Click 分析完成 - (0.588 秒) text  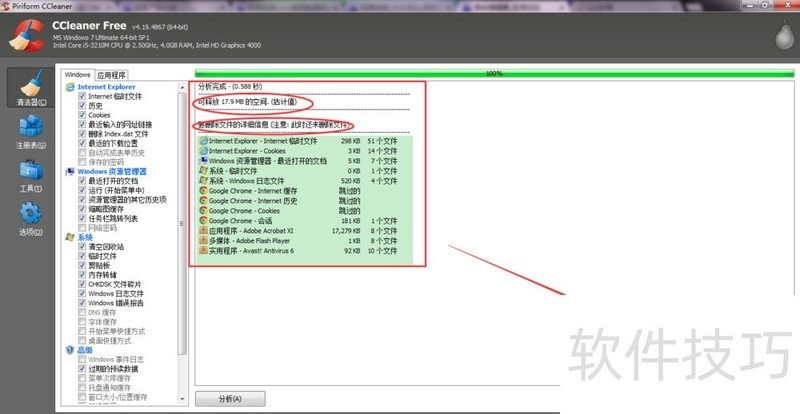(230, 87)
